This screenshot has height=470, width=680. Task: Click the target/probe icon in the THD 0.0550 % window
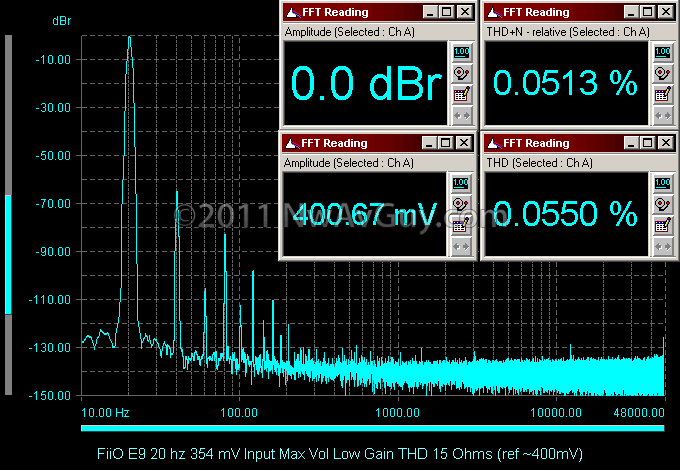(663, 204)
